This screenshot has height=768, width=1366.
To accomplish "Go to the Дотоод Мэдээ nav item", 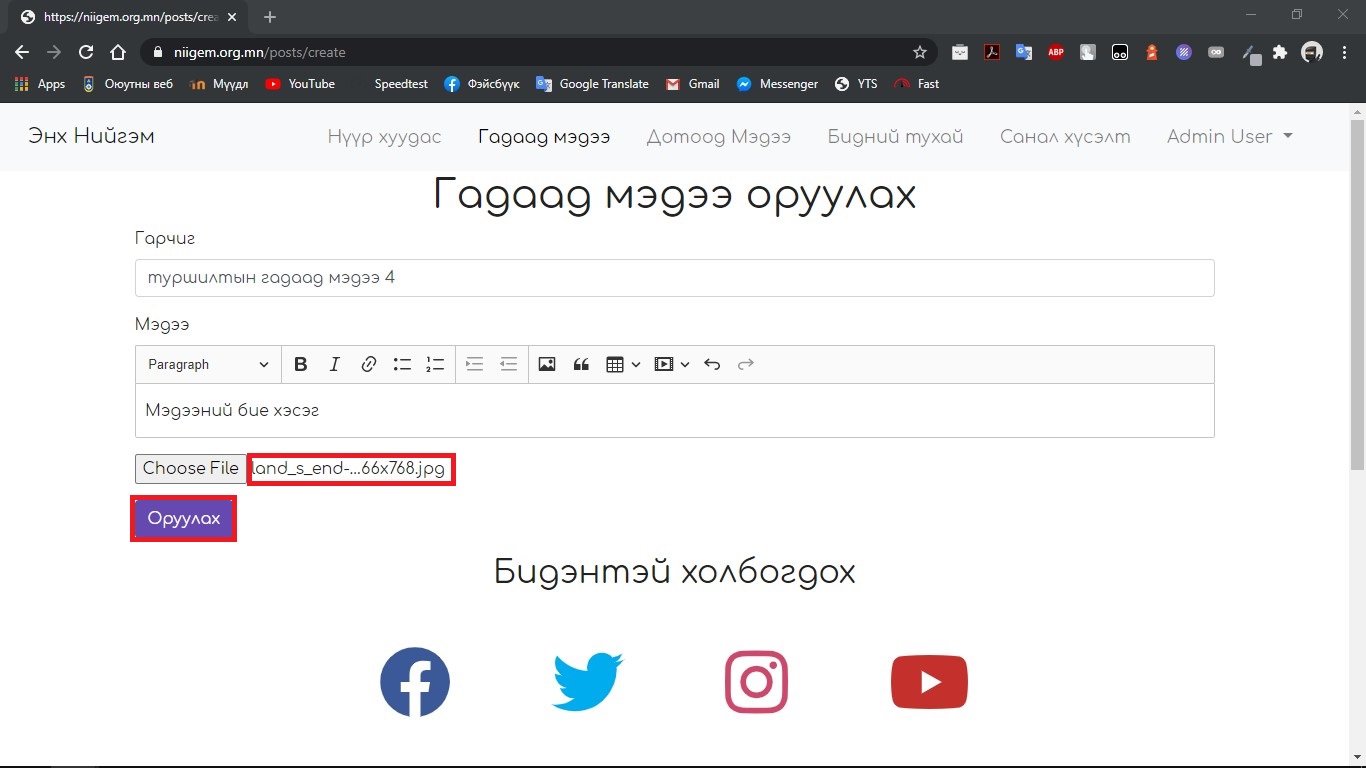I will (718, 137).
